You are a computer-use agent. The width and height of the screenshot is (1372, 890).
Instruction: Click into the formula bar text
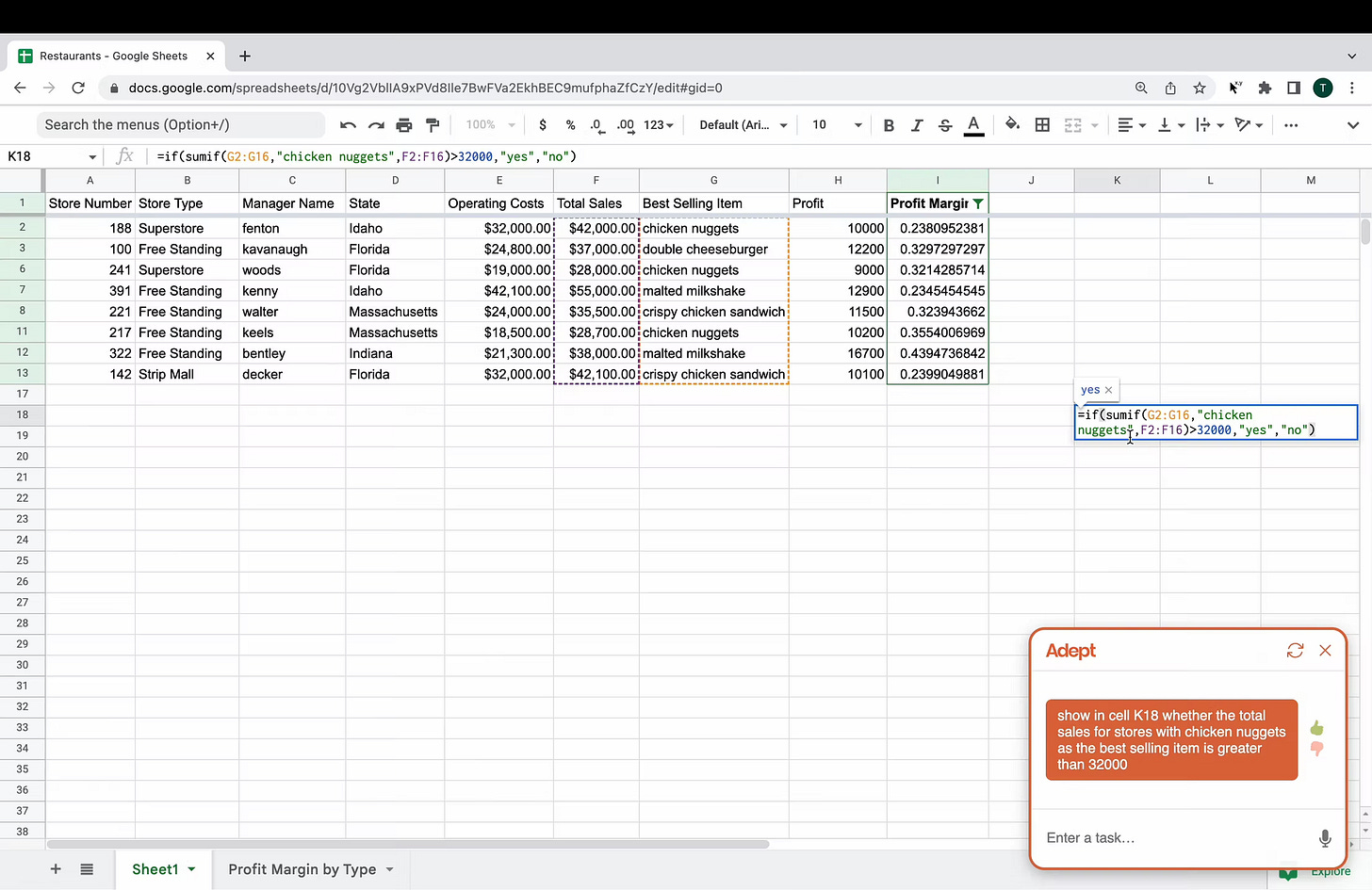click(x=367, y=156)
